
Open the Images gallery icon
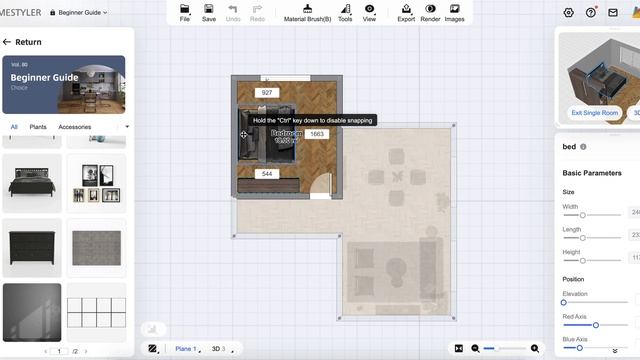pyautogui.click(x=454, y=9)
